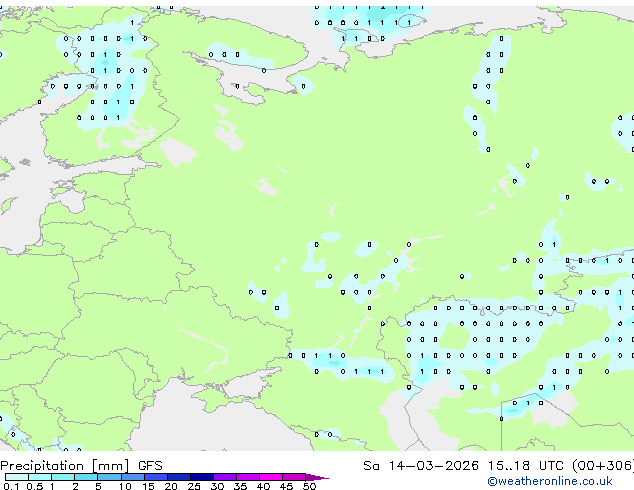Click the above-50 mm arrow tip of legend

coord(317,477)
